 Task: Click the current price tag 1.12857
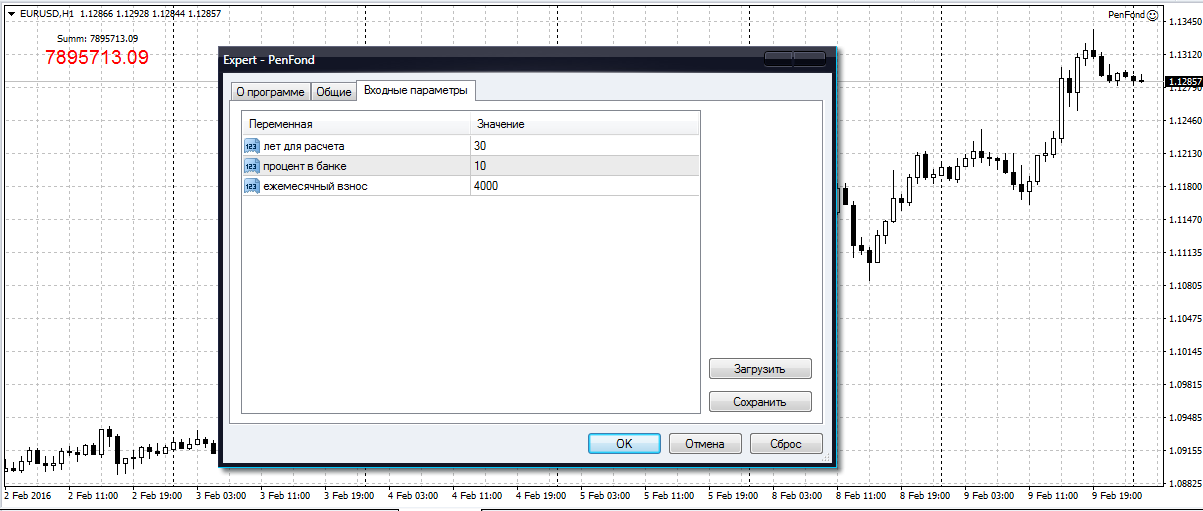point(1184,82)
